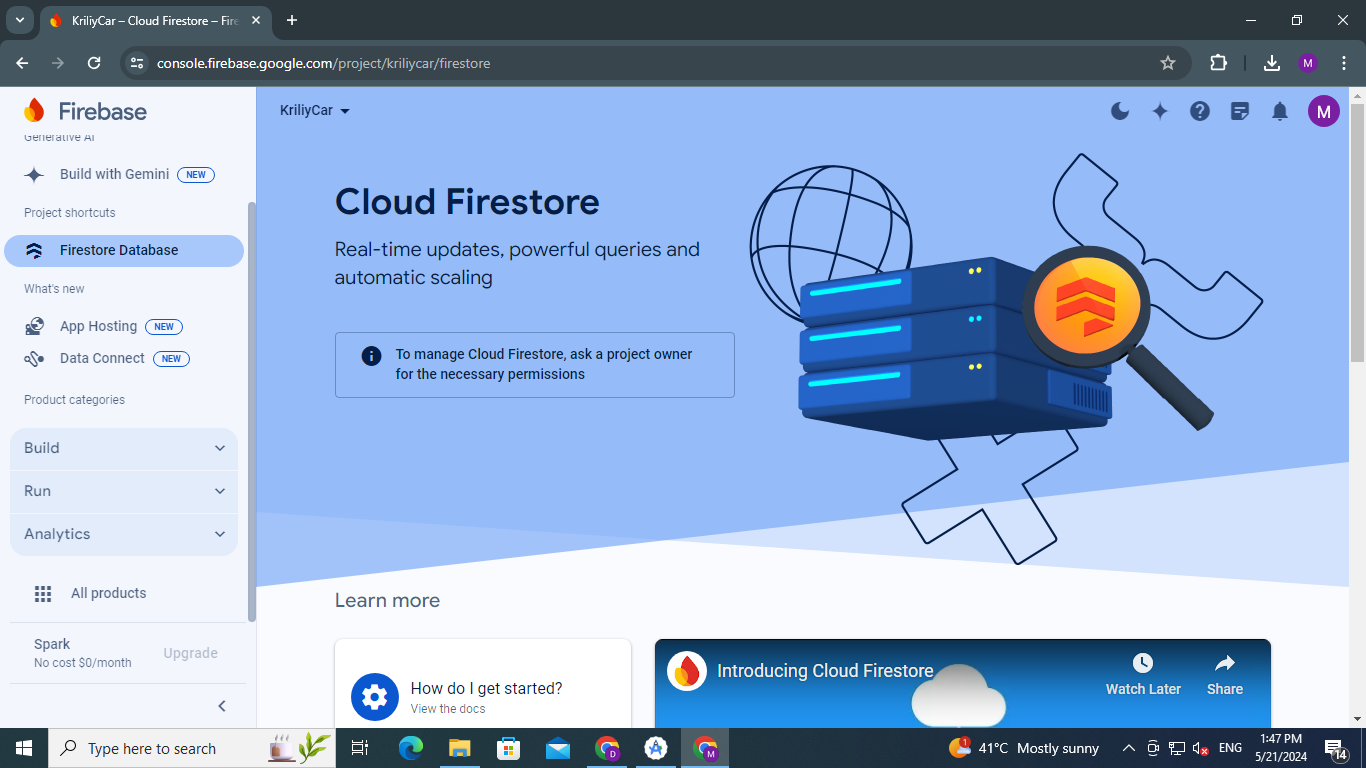The width and height of the screenshot is (1366, 768).
Task: Launch Microsoft Edge from taskbar
Action: coord(410,748)
